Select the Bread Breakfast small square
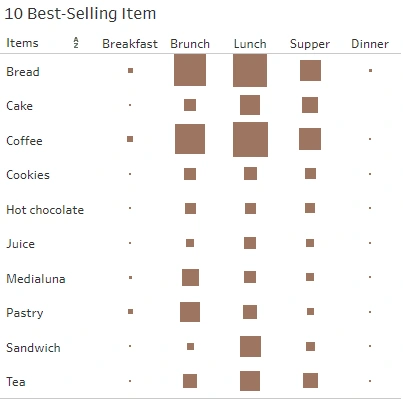The height and width of the screenshot is (399, 403). coord(131,70)
